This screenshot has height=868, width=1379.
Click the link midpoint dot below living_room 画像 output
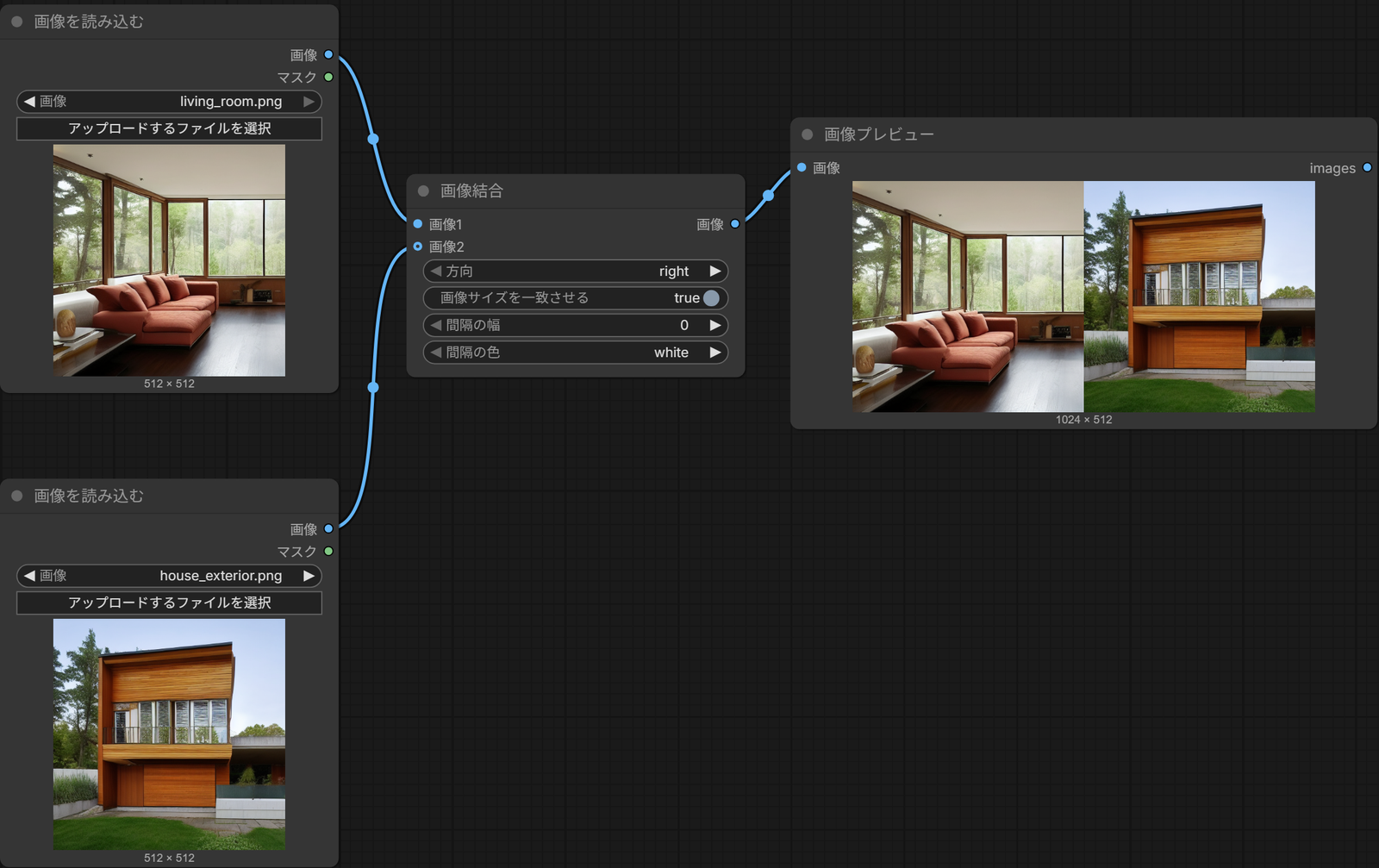[373, 139]
